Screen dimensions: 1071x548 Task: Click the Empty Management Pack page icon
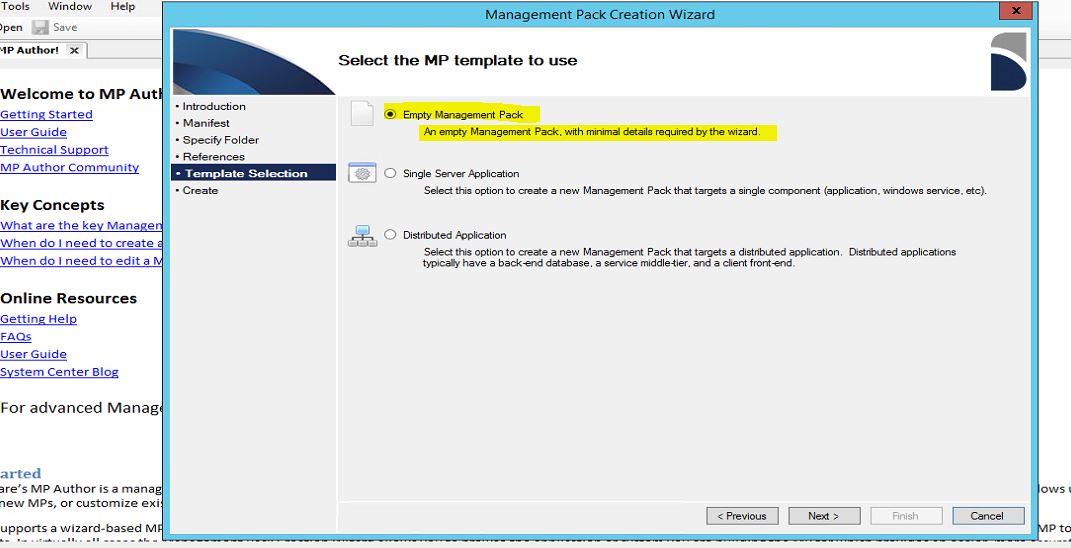(362, 113)
